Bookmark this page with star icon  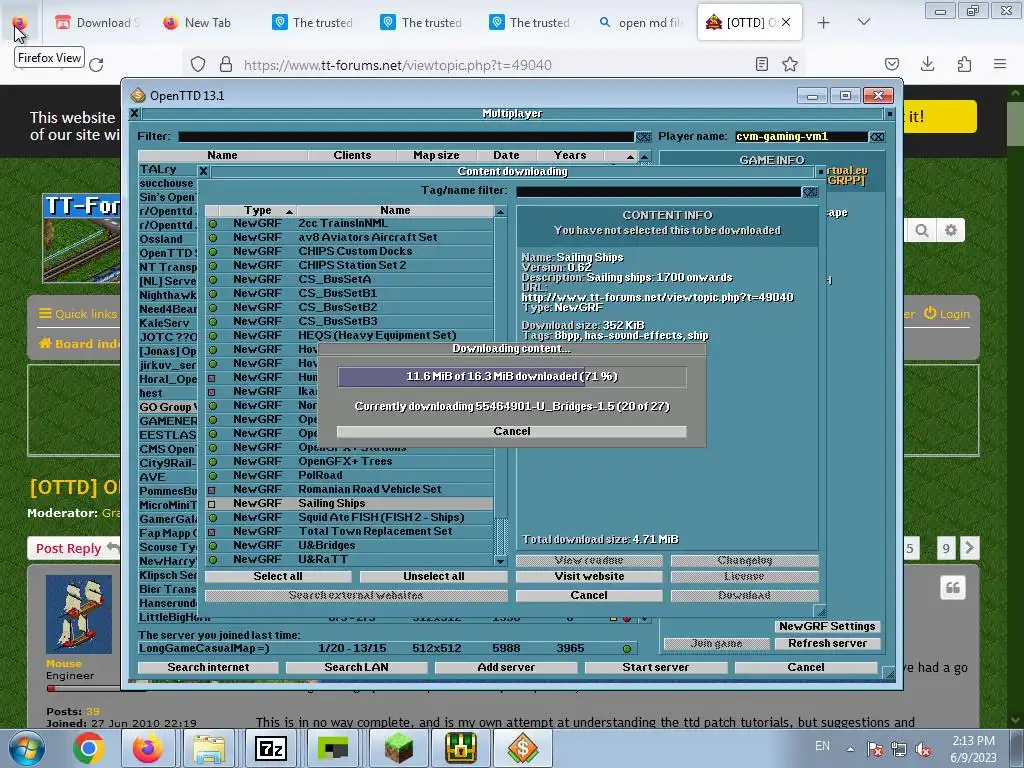click(x=790, y=64)
